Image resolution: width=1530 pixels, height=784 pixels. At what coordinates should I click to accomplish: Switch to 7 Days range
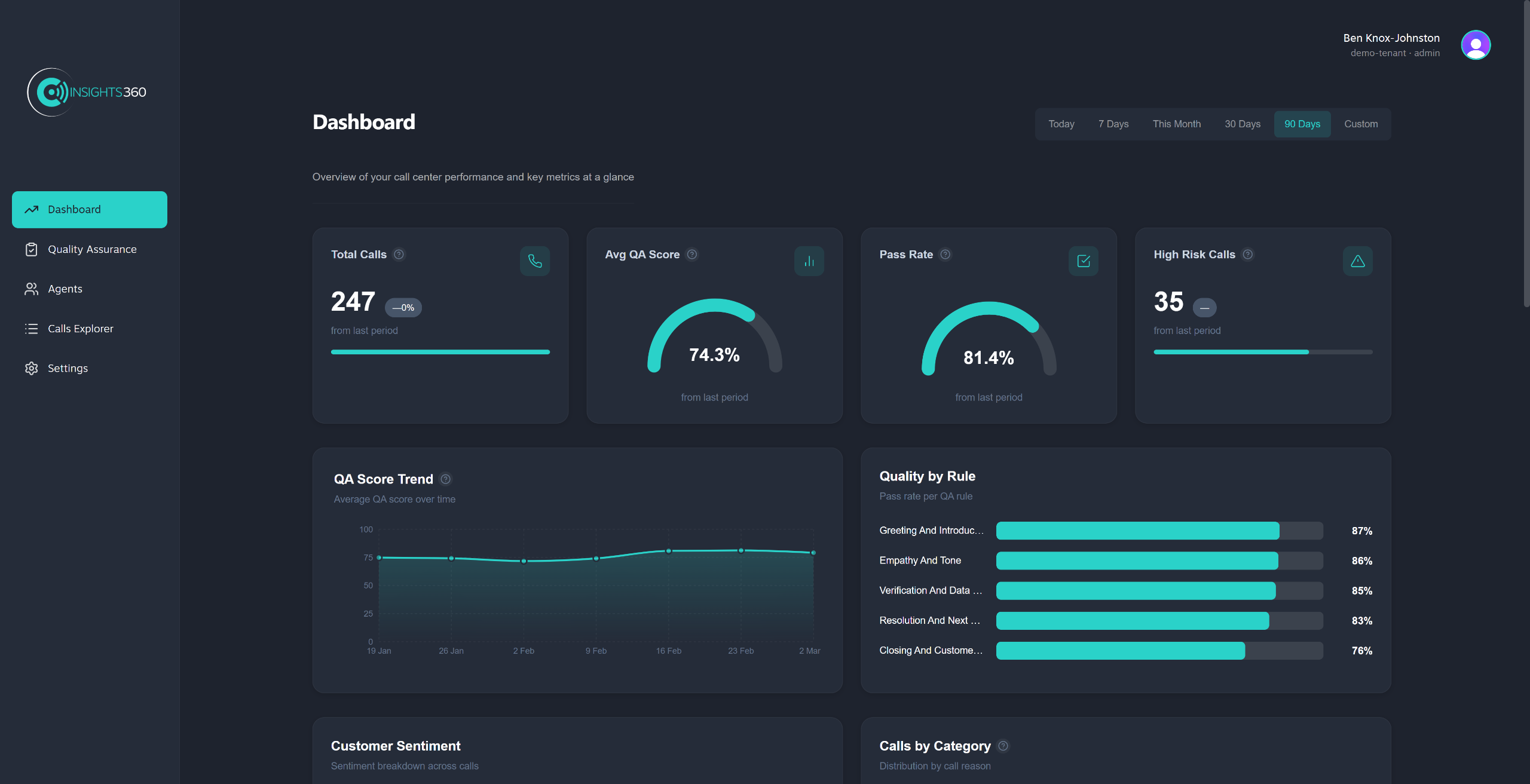coord(1113,124)
